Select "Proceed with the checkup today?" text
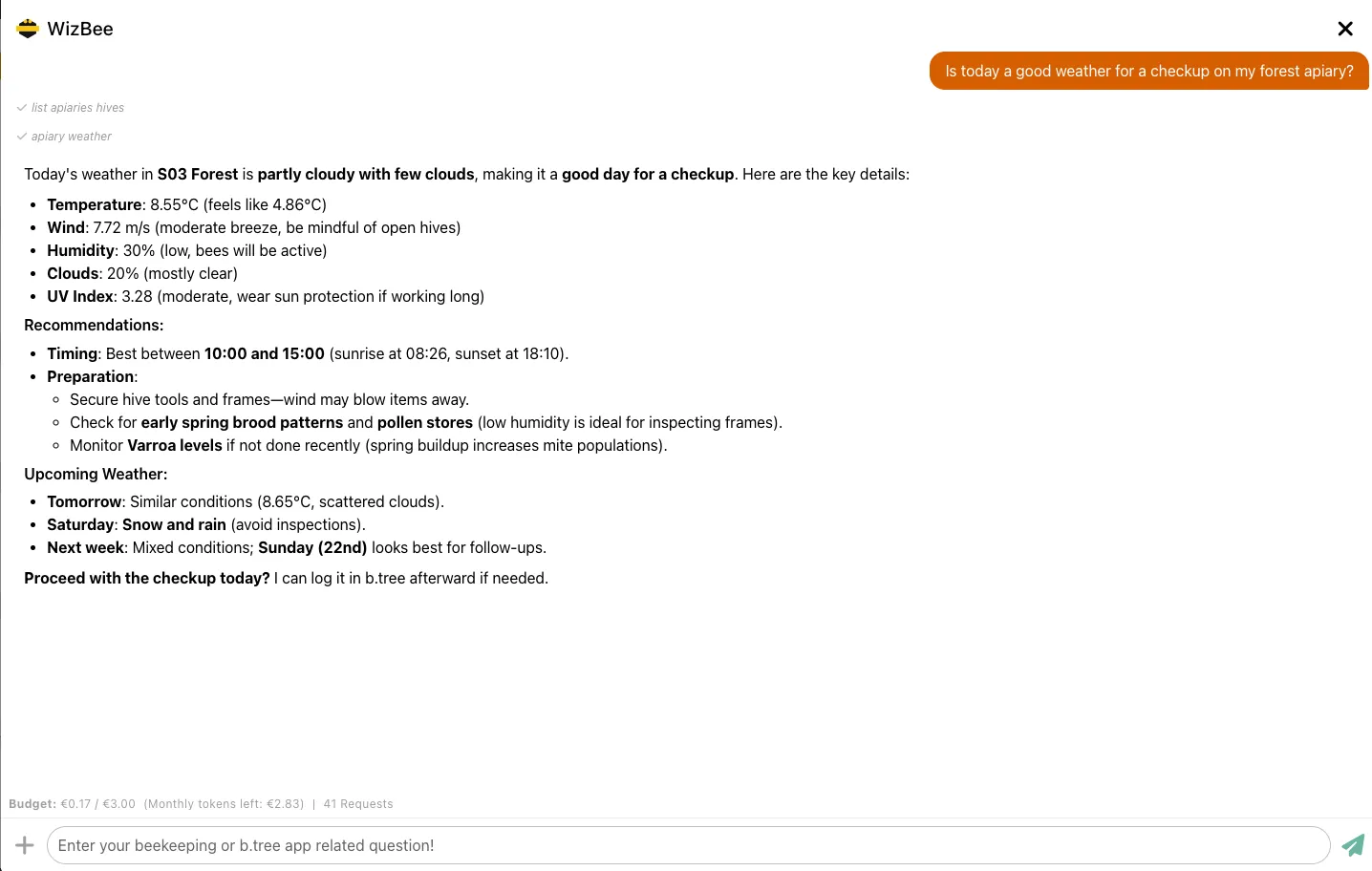 [146, 578]
